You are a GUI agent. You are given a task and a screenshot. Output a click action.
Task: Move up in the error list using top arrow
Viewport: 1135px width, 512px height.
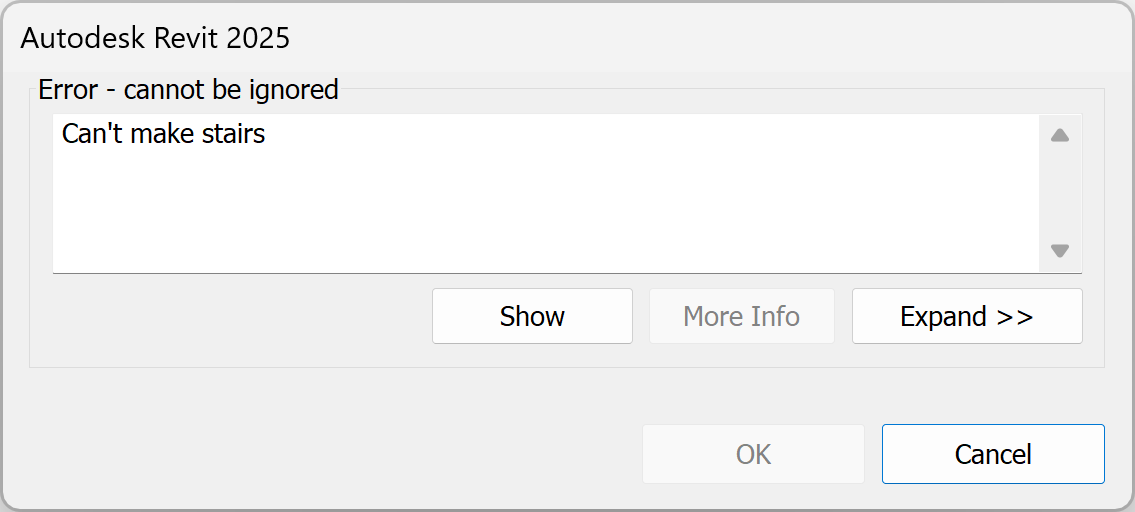click(1060, 135)
